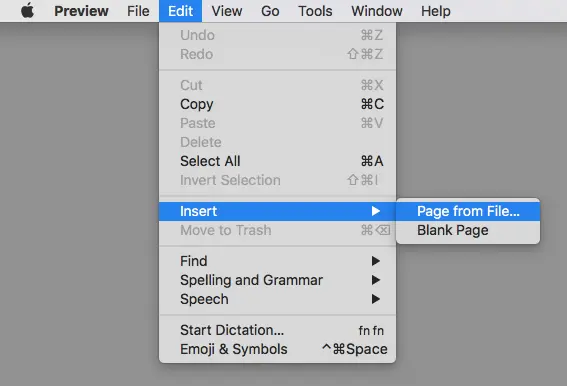
Task: Open the Apple menu
Action: tap(27, 11)
